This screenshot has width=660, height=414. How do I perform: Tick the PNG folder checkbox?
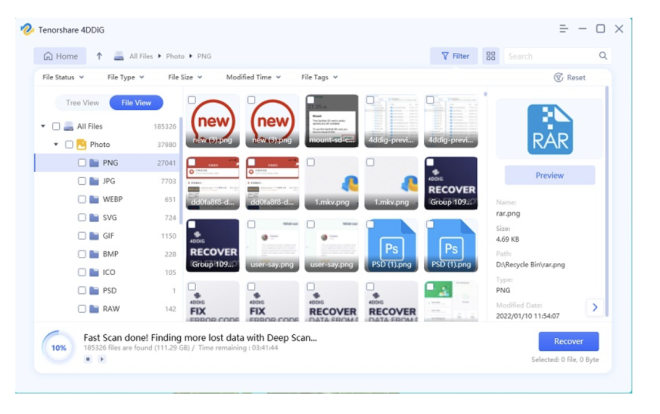[x=82, y=163]
